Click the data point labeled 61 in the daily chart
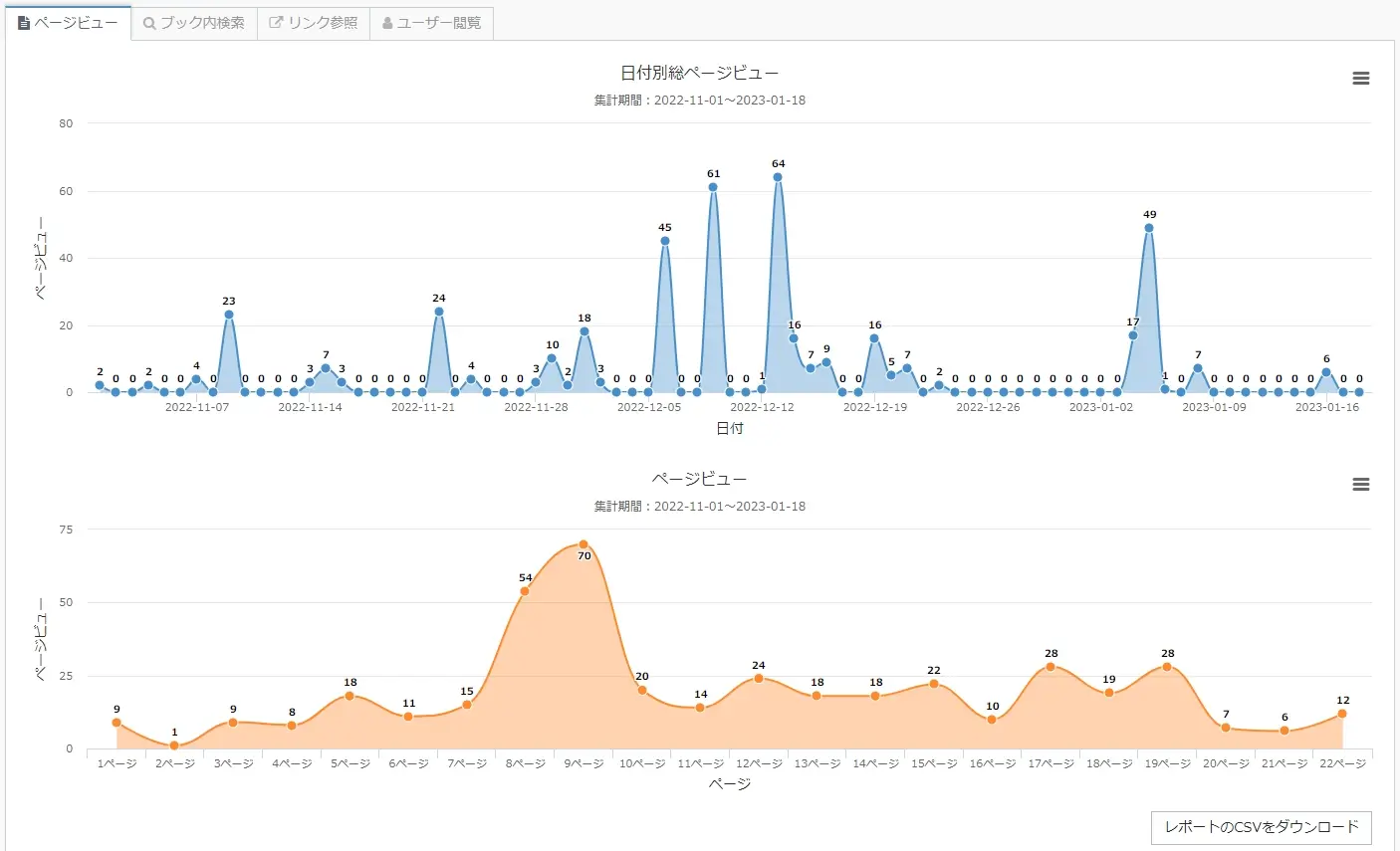The width and height of the screenshot is (1400, 851). point(713,187)
